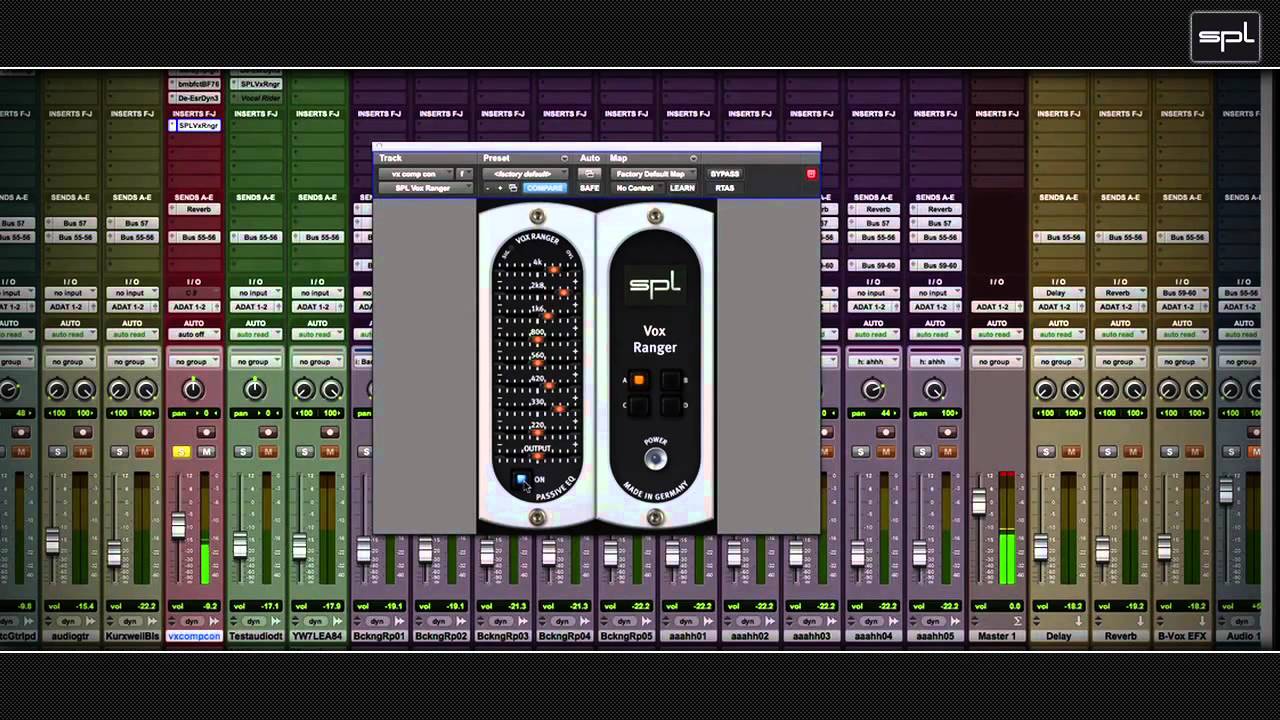Open the 'no group' selector on vxcompcon

click(x=194, y=362)
